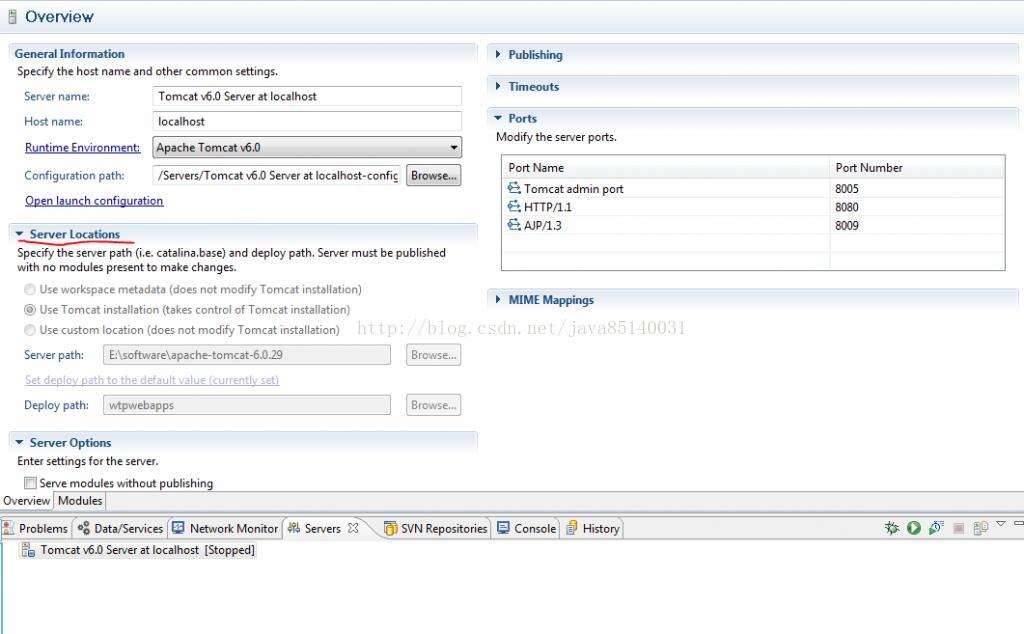
Task: Click the Tomcat admin port row icon
Action: 514,188
